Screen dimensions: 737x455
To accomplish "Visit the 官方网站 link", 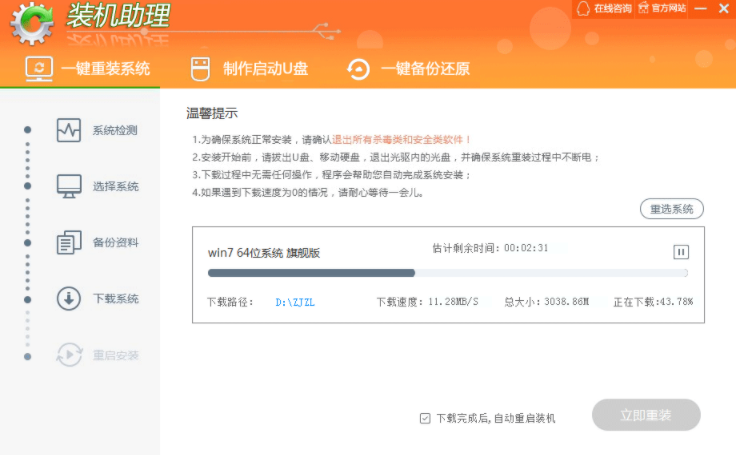I will [662, 8].
